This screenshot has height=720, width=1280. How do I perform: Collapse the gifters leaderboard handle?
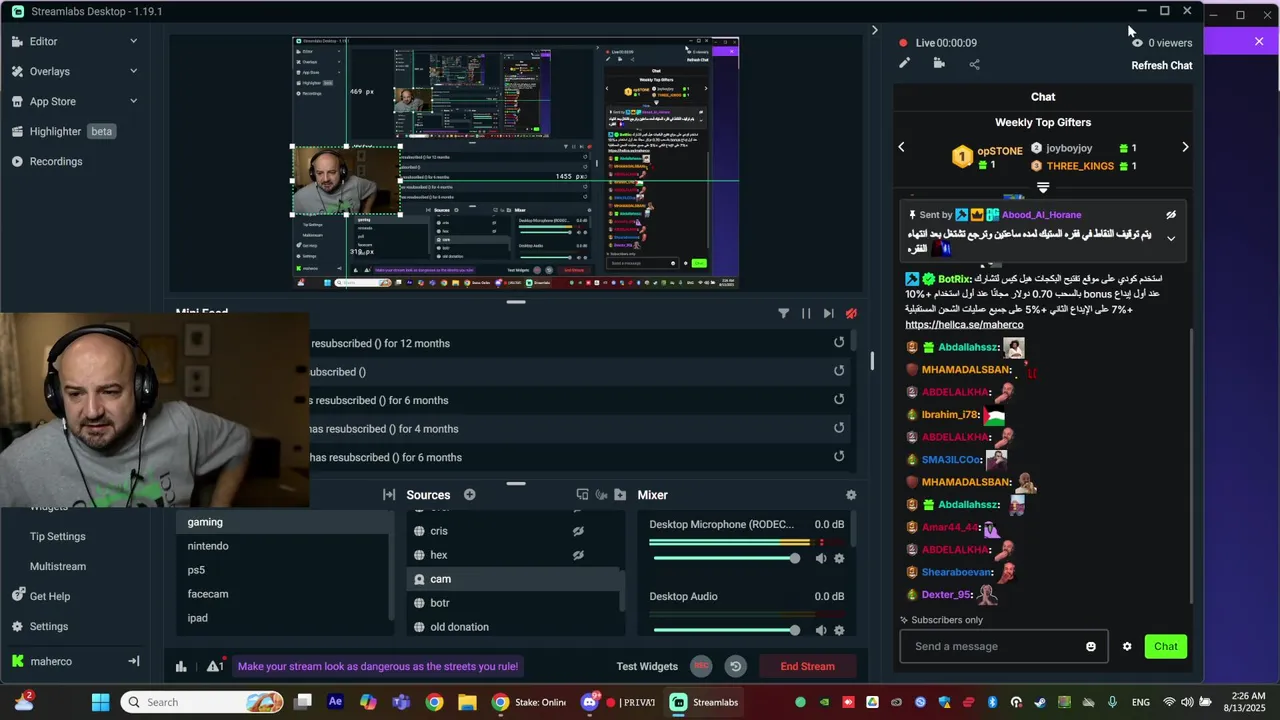coord(1043,188)
